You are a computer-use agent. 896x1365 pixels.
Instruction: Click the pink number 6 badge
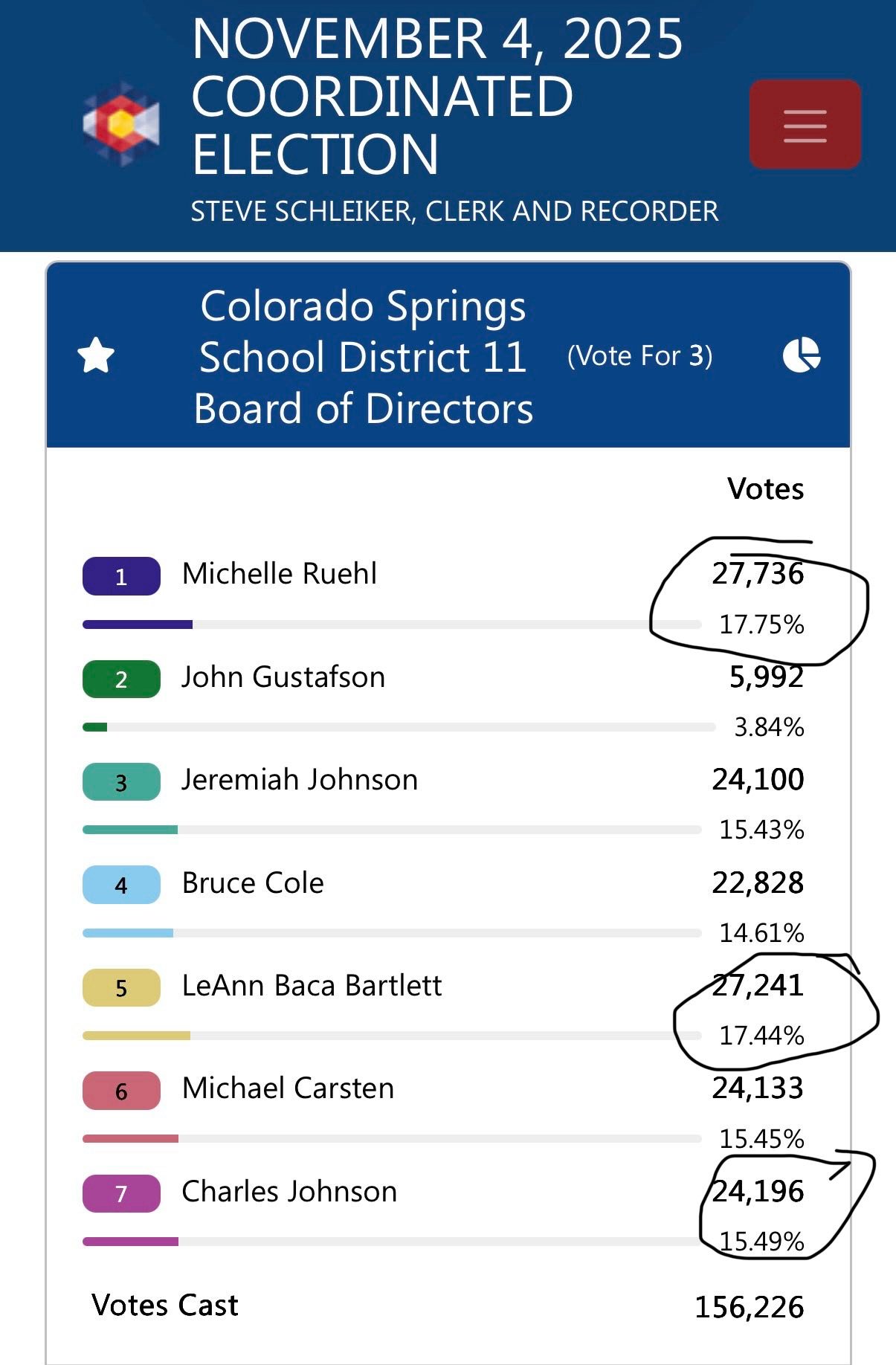click(x=121, y=1091)
